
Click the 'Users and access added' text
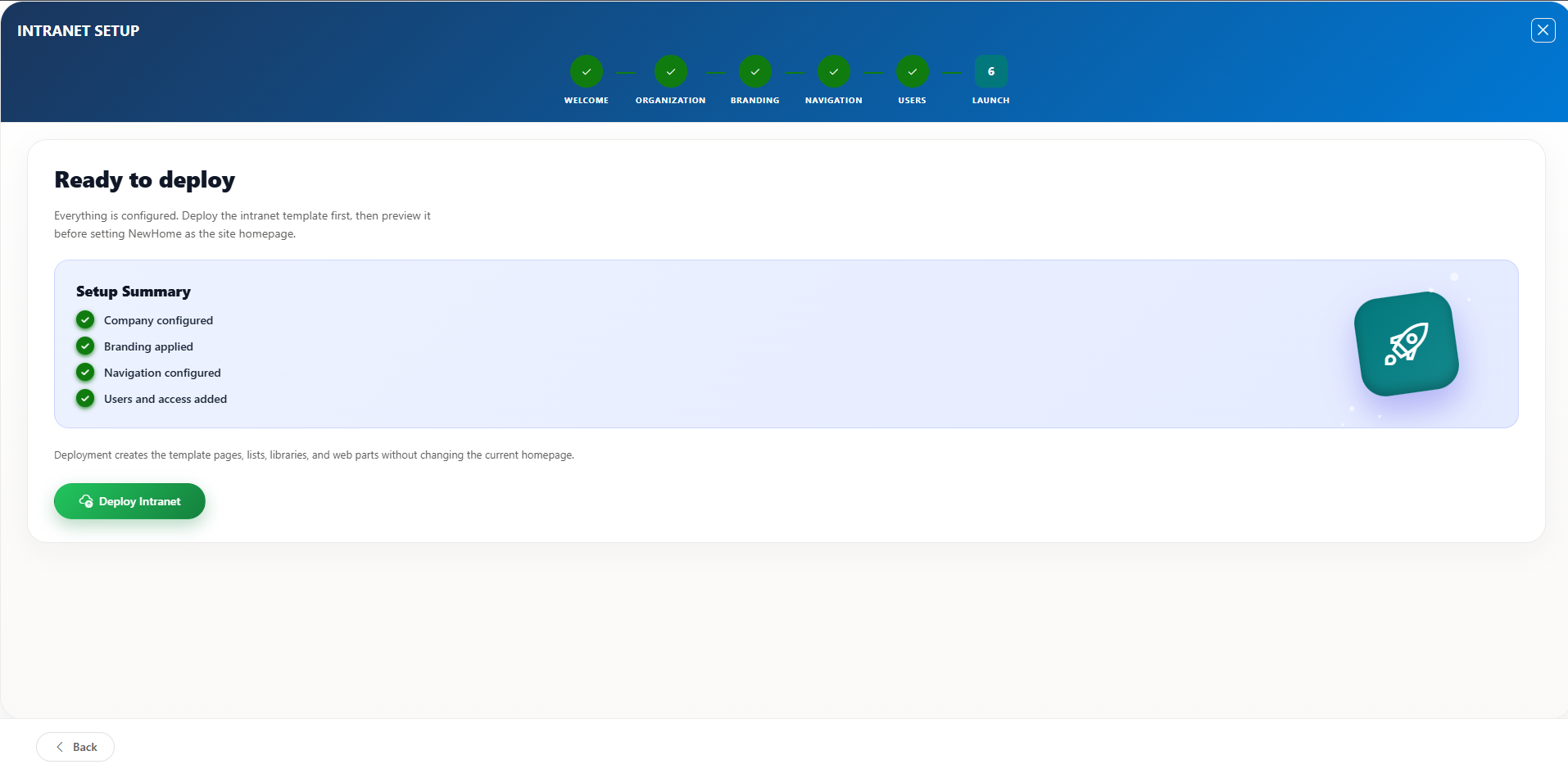coord(165,399)
